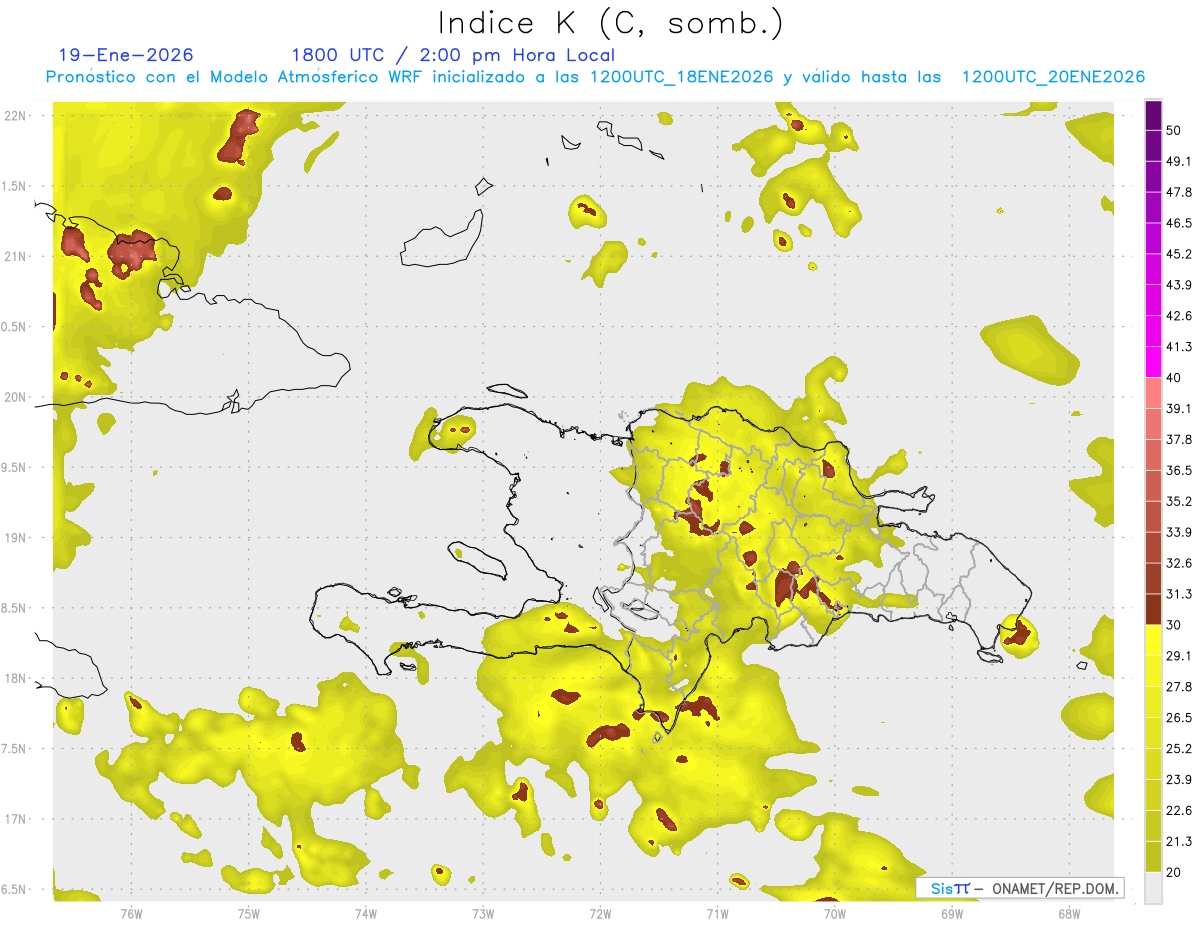This screenshot has width=1200, height=927.
Task: Click the colorbar label "25.2"
Action: [1179, 748]
